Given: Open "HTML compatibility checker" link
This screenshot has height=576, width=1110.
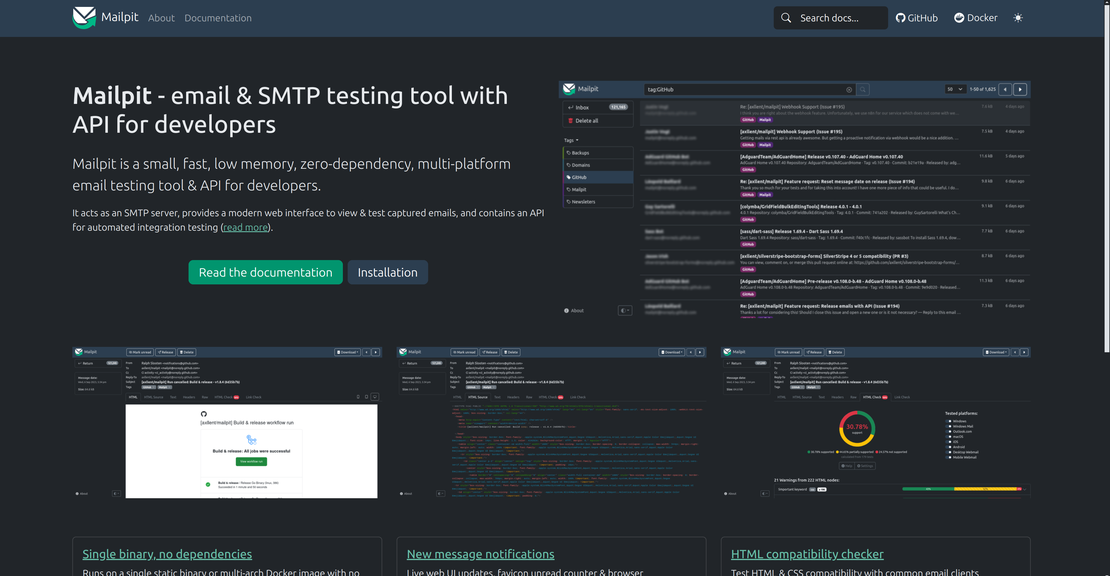Looking at the screenshot, I should click(807, 554).
